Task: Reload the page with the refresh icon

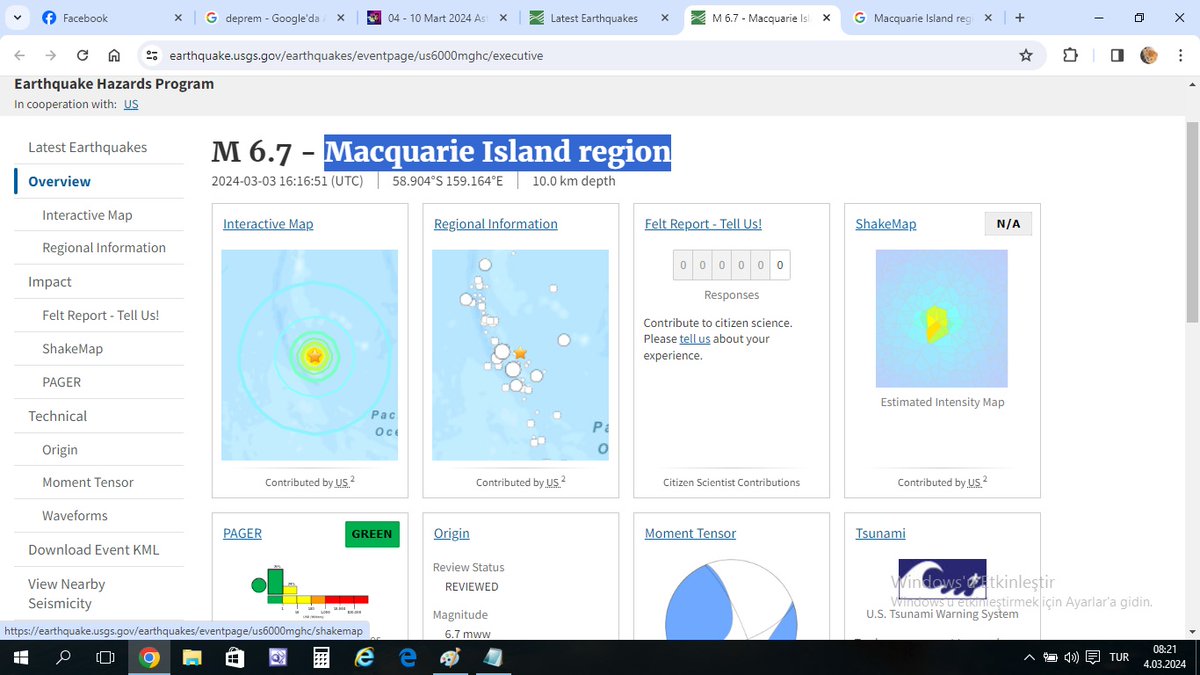Action: point(83,56)
